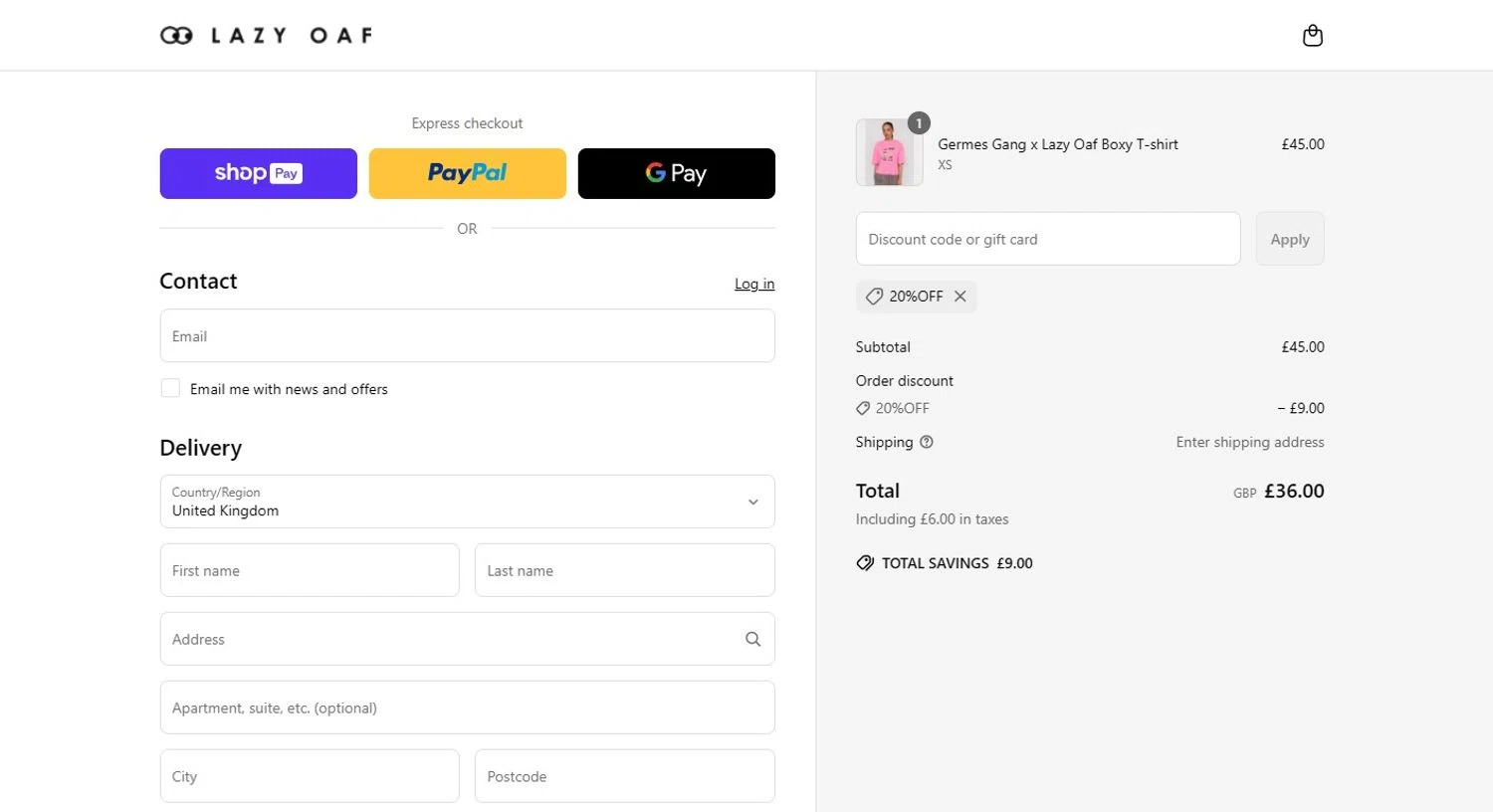Click the £36.00 total amount
The height and width of the screenshot is (812, 1493).
(x=1294, y=491)
